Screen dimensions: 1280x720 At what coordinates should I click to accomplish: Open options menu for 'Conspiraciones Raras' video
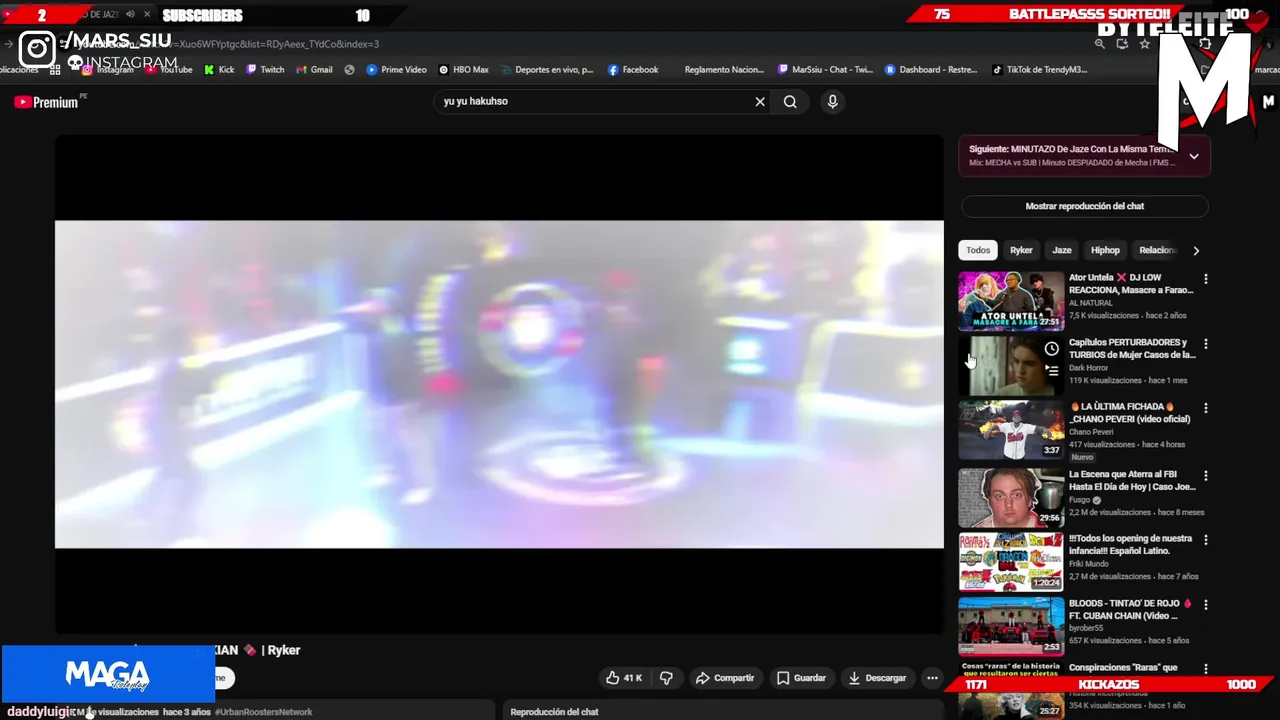(1205, 669)
